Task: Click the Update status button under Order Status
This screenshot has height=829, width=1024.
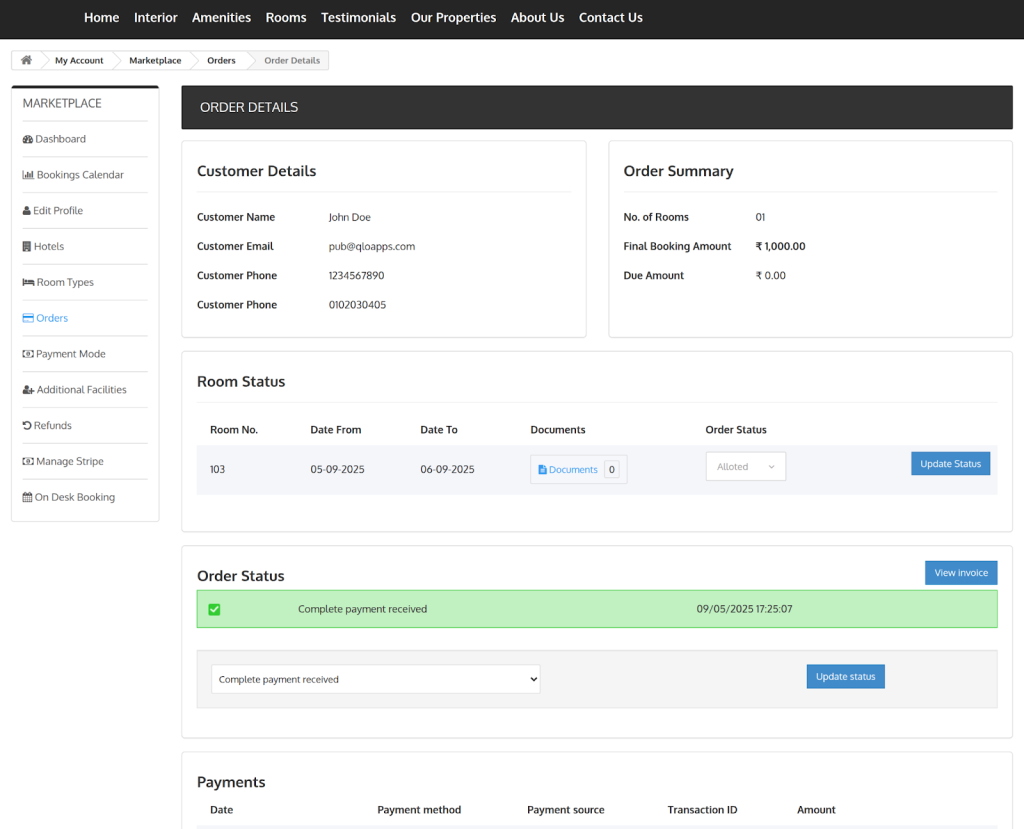Action: (845, 677)
